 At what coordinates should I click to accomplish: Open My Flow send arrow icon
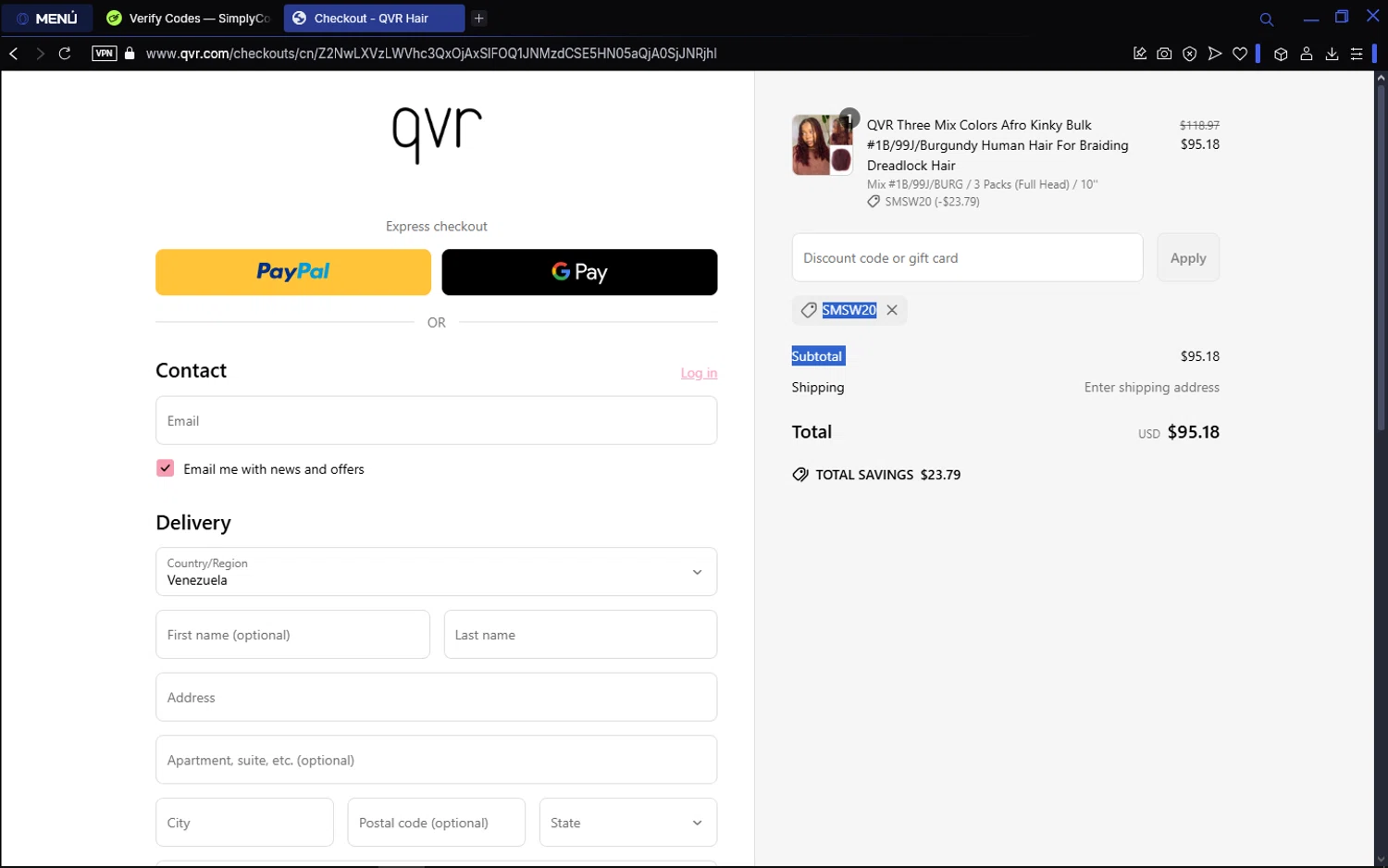(1215, 54)
